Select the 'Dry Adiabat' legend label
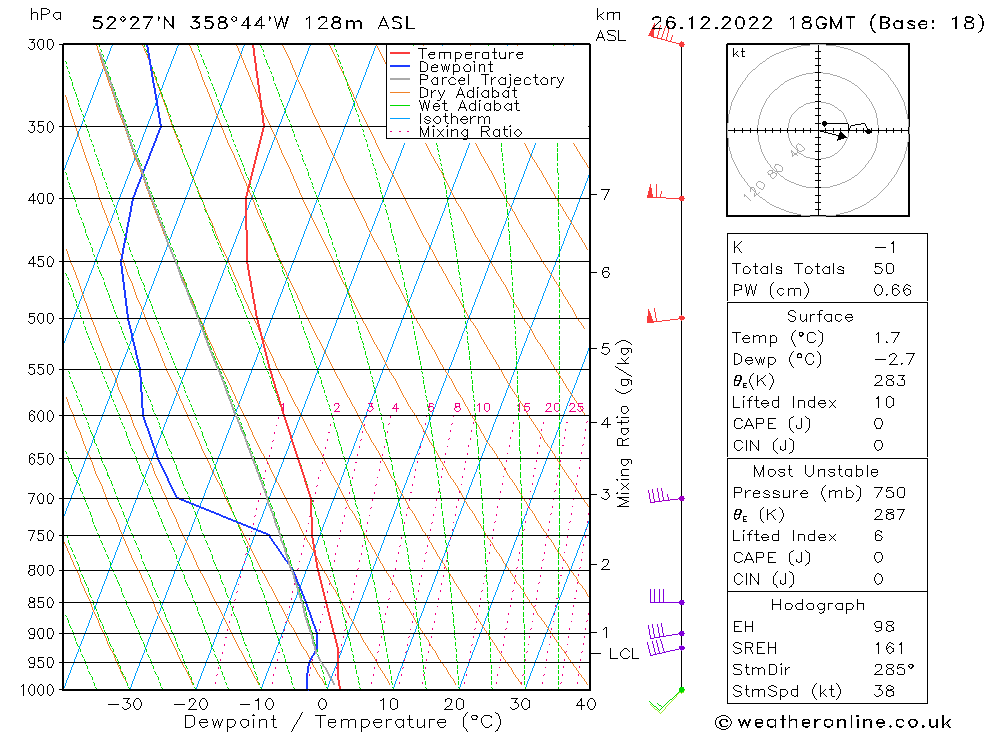The image size is (1000, 733). tap(468, 93)
